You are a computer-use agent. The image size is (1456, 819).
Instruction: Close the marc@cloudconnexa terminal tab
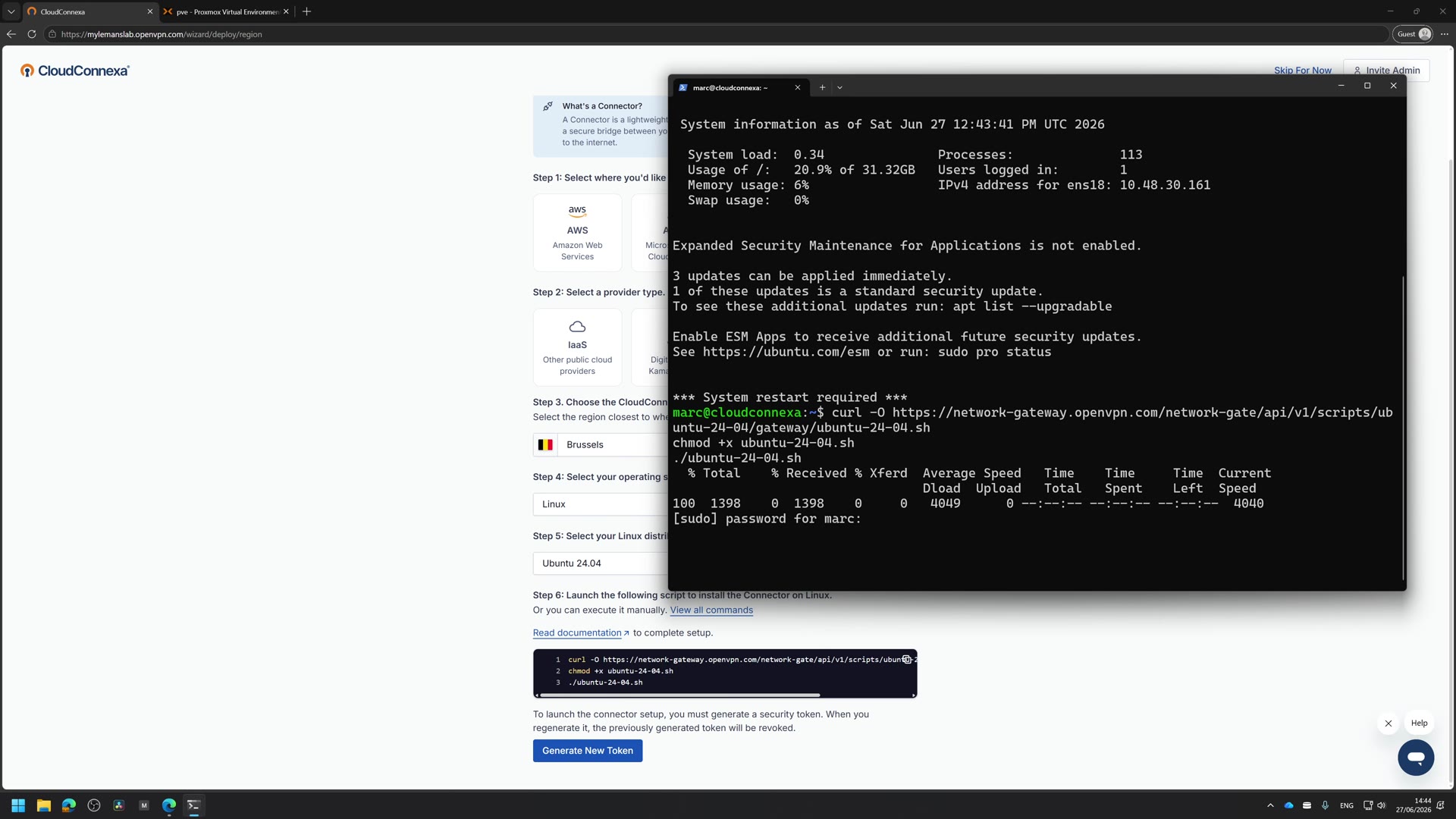coord(798,87)
